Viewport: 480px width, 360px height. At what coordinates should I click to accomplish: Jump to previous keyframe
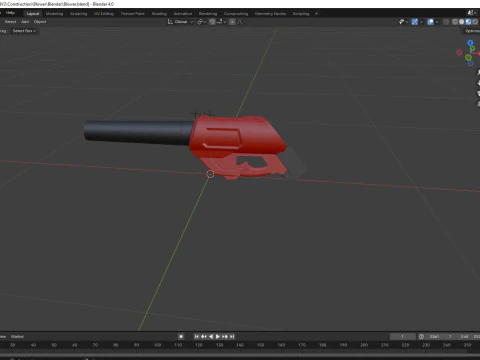pos(204,337)
